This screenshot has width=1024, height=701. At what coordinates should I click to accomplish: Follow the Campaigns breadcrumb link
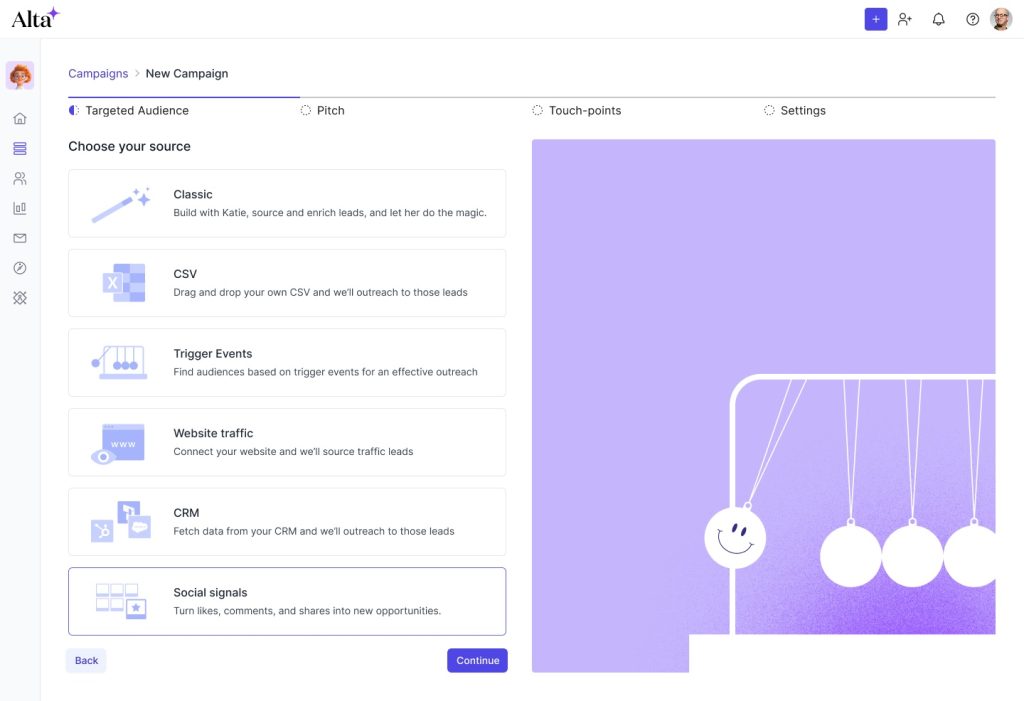(98, 73)
